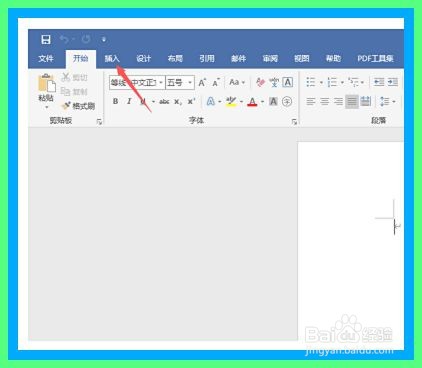Viewport: 422px width, 368px height.
Task: Align text left
Action: click(311, 101)
